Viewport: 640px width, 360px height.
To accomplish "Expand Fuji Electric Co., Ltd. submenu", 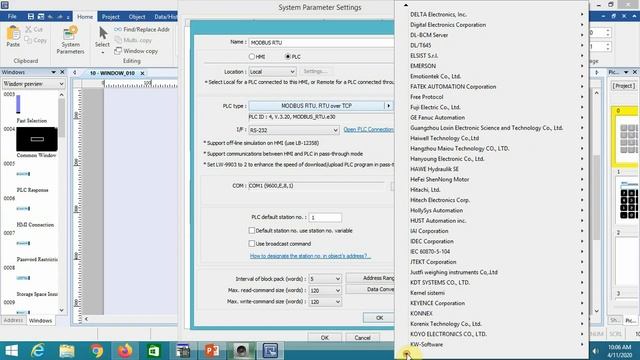I will (491, 107).
